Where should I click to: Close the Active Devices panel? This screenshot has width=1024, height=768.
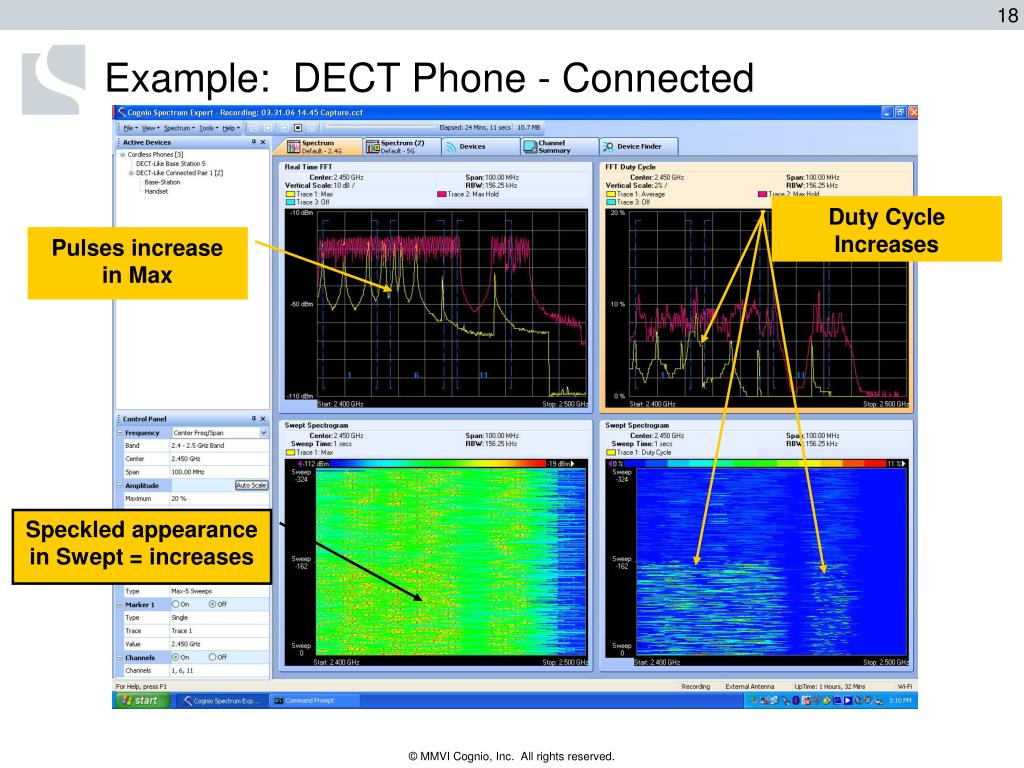(263, 142)
